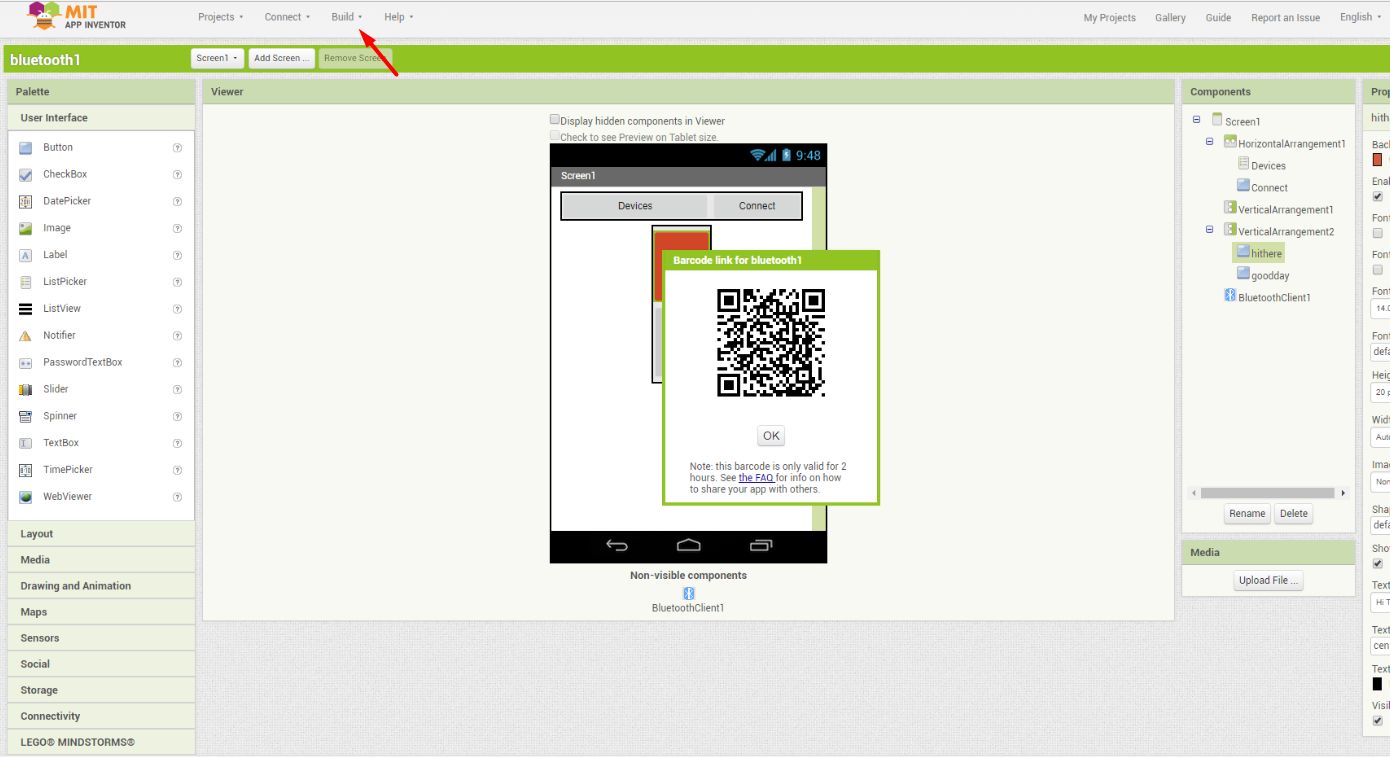
Task: Check the Preview on Tablet size box
Action: pos(555,136)
